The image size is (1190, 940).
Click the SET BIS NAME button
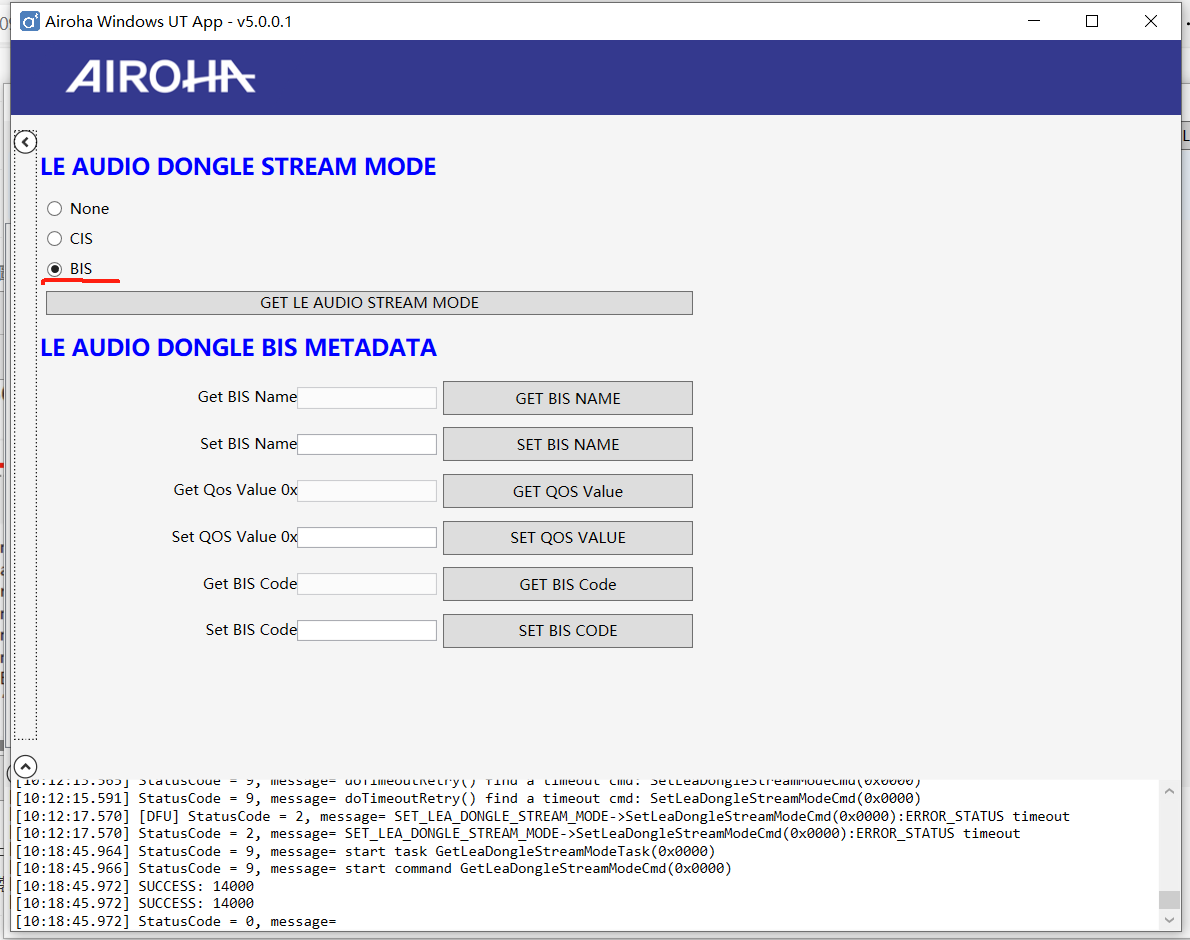point(568,445)
